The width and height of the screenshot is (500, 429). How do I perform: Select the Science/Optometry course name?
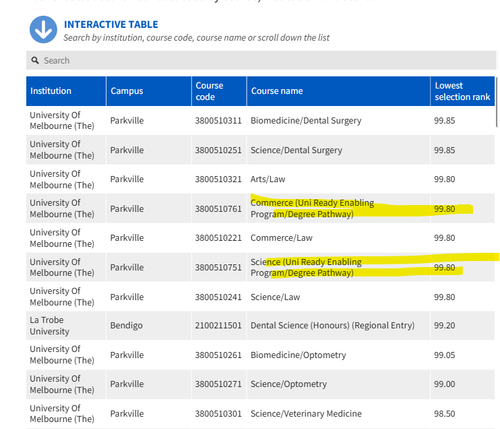(x=288, y=384)
